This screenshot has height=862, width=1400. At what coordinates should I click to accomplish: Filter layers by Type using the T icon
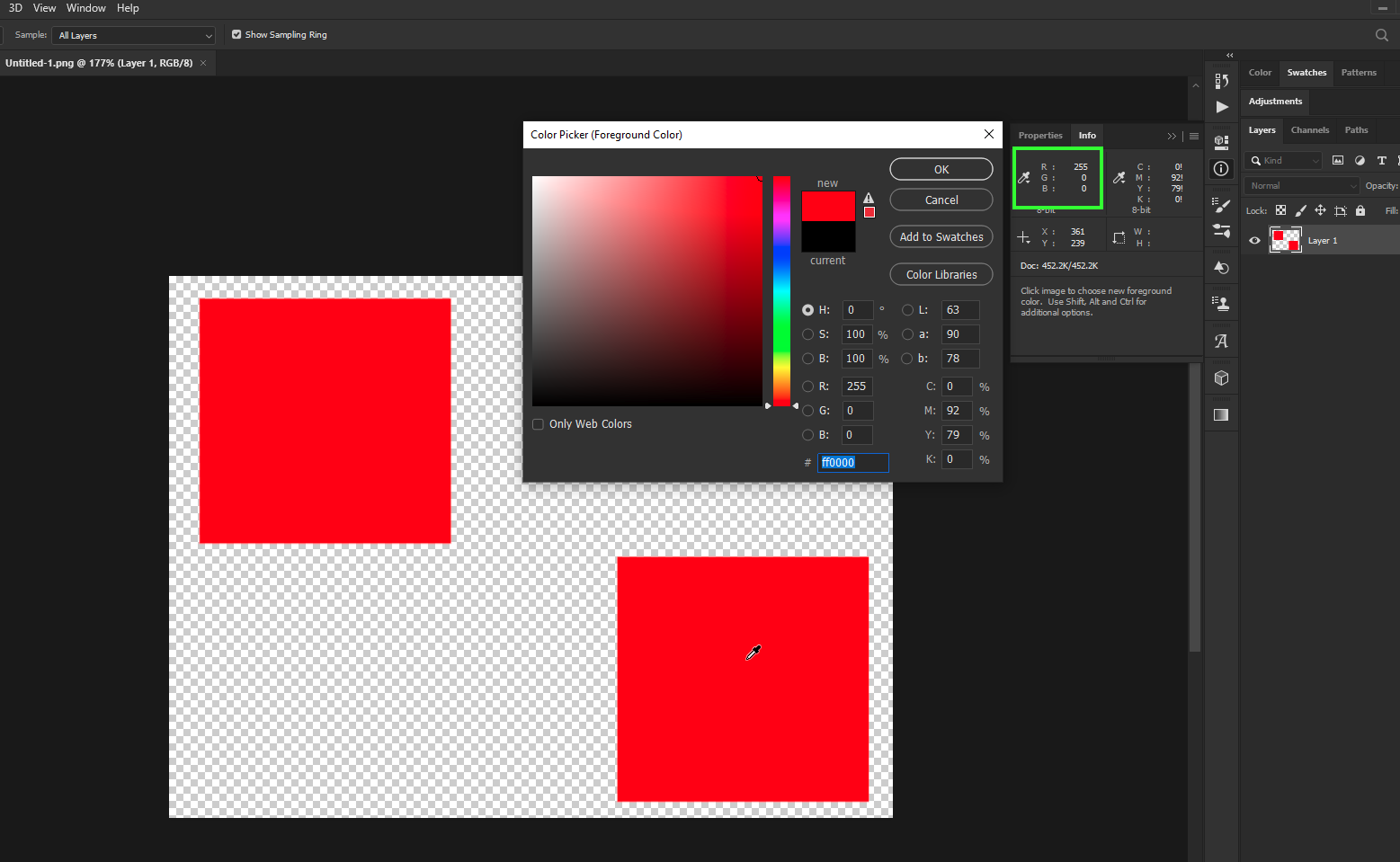[x=1383, y=160]
